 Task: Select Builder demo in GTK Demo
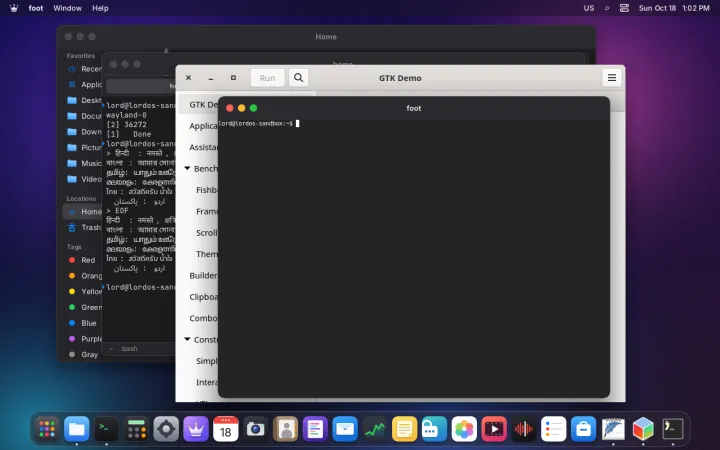(x=203, y=276)
